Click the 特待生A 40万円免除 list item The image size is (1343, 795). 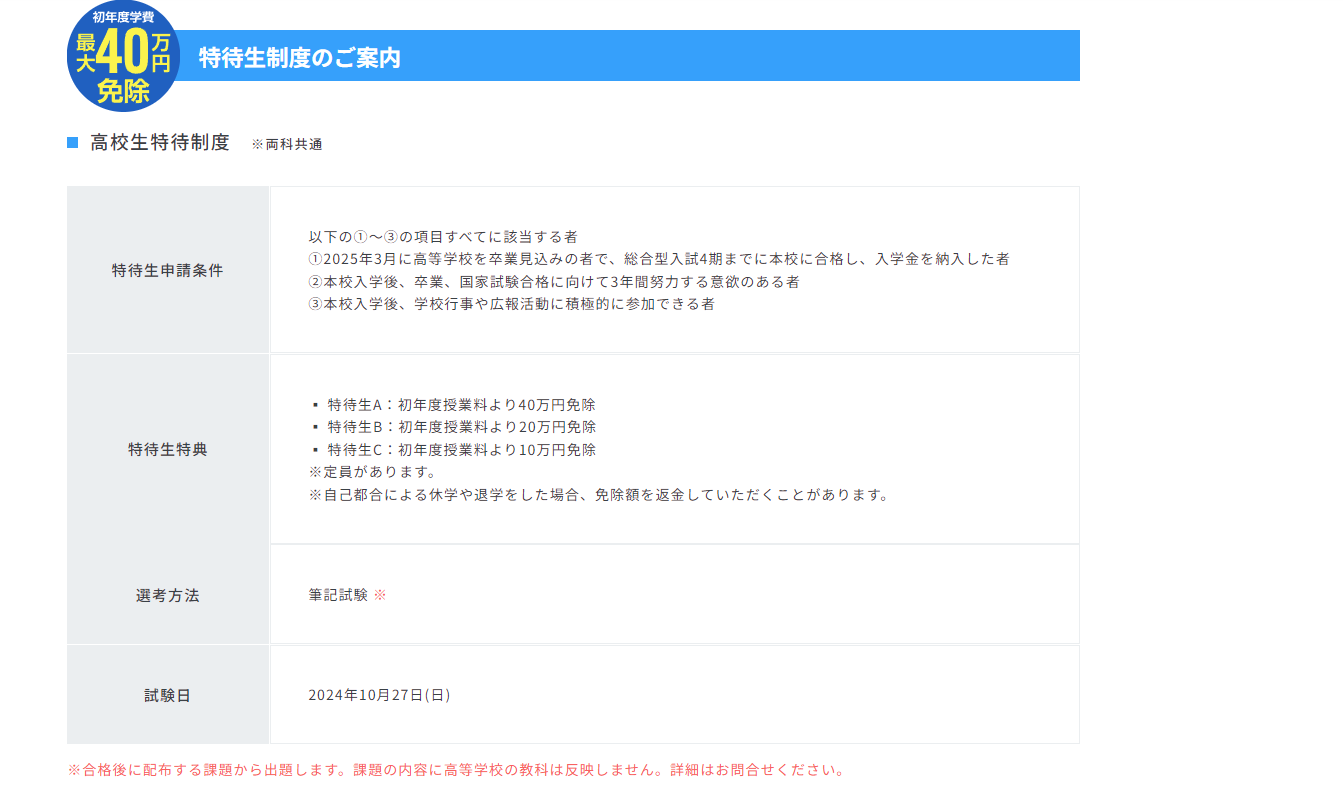tap(461, 405)
